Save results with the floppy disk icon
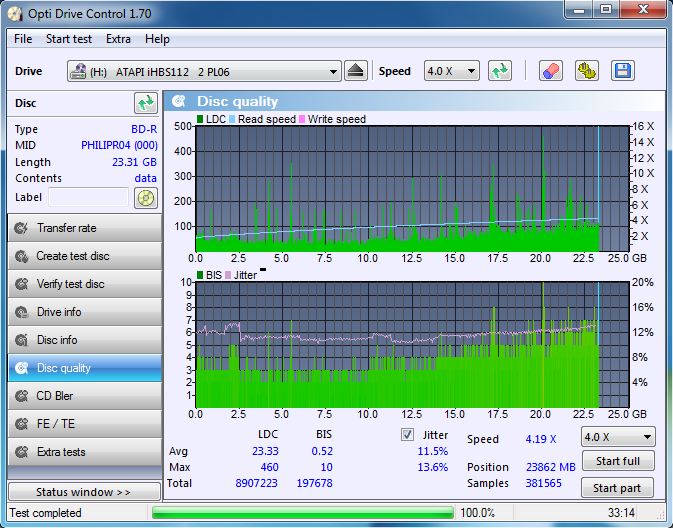This screenshot has width=673, height=528. coord(623,71)
